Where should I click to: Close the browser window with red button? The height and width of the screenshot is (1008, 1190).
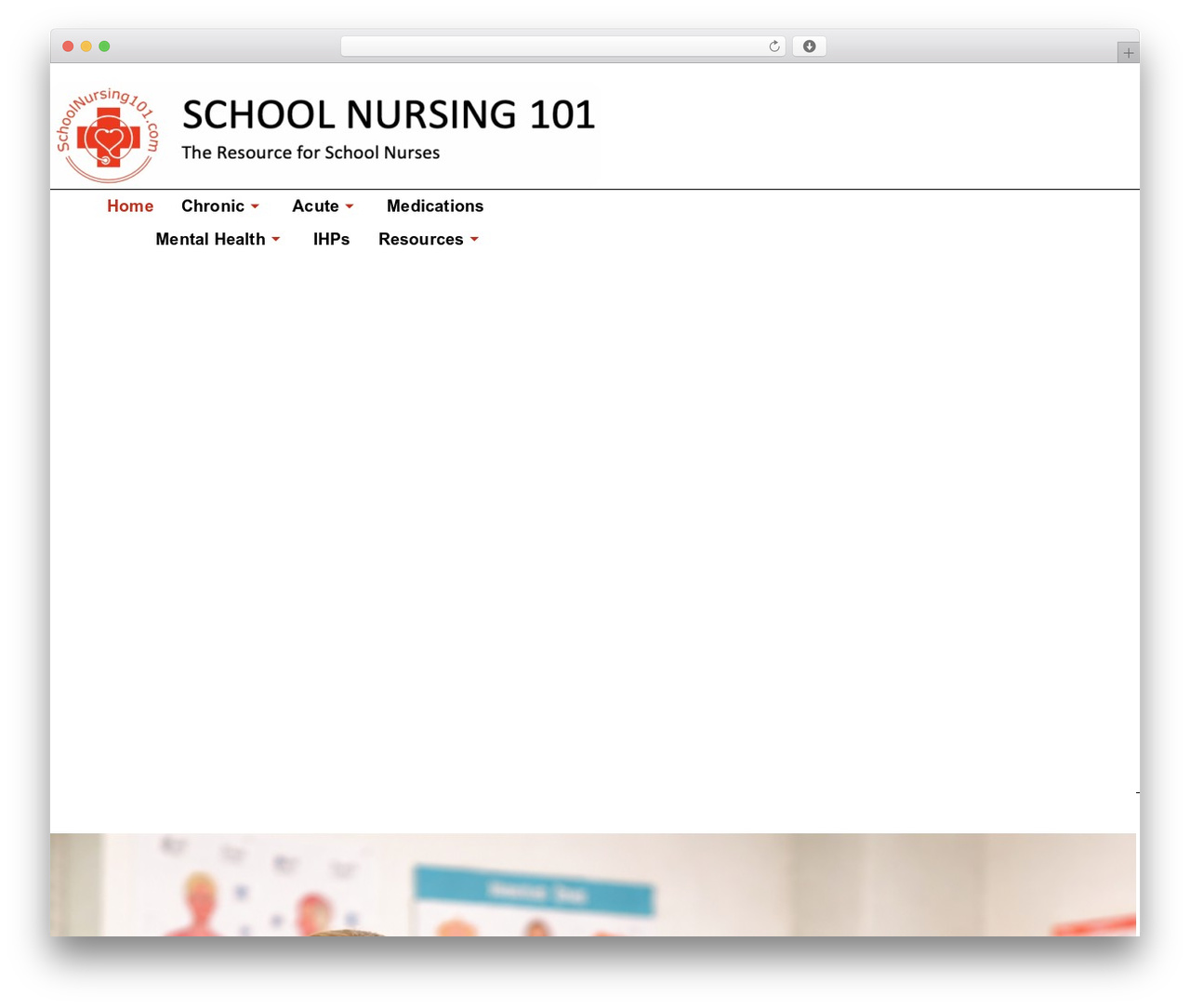(x=68, y=46)
